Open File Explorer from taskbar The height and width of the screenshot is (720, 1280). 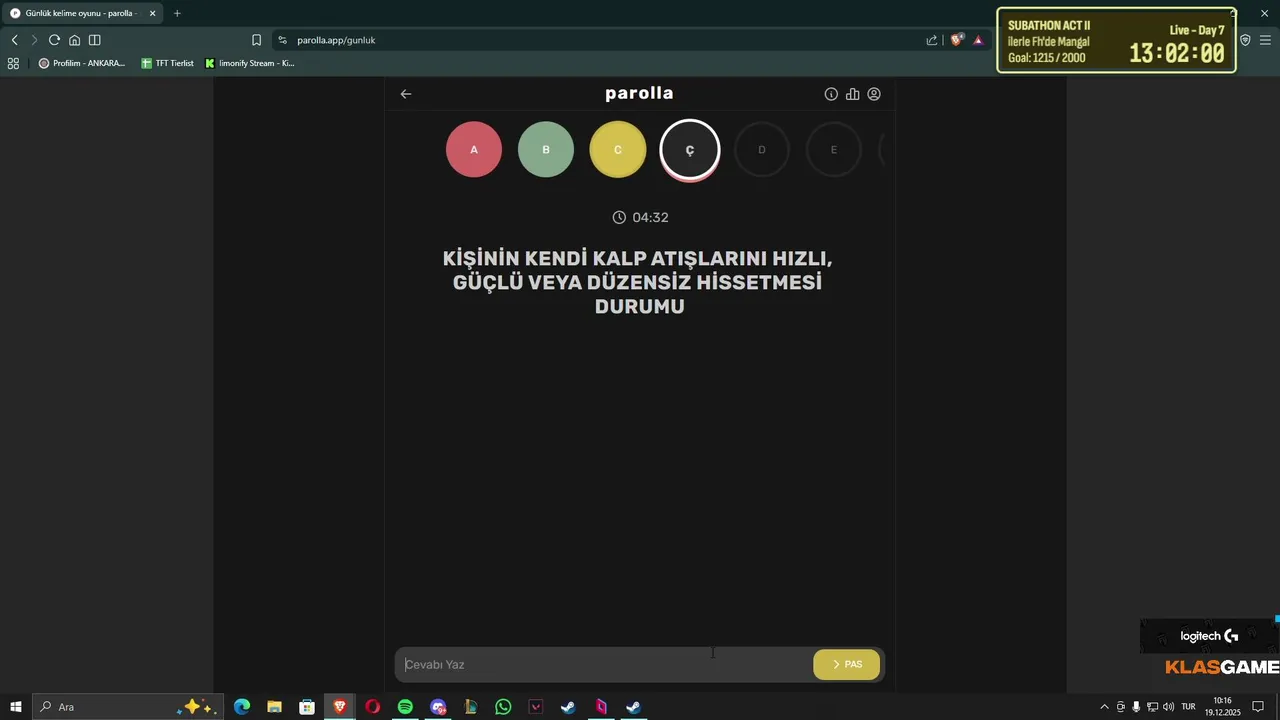pyautogui.click(x=274, y=707)
